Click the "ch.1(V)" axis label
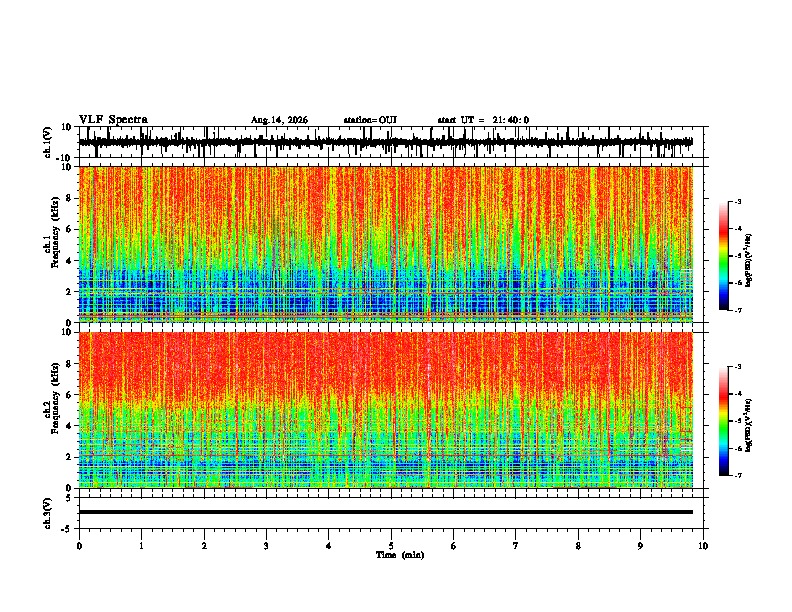792x612 pixels. pos(48,142)
